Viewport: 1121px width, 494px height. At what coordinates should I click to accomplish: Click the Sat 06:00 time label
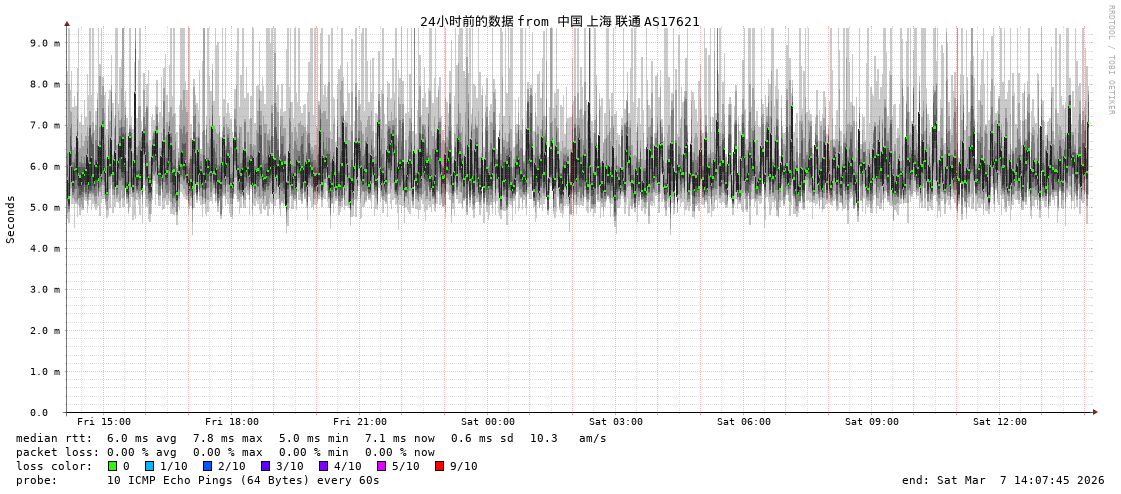(x=744, y=422)
